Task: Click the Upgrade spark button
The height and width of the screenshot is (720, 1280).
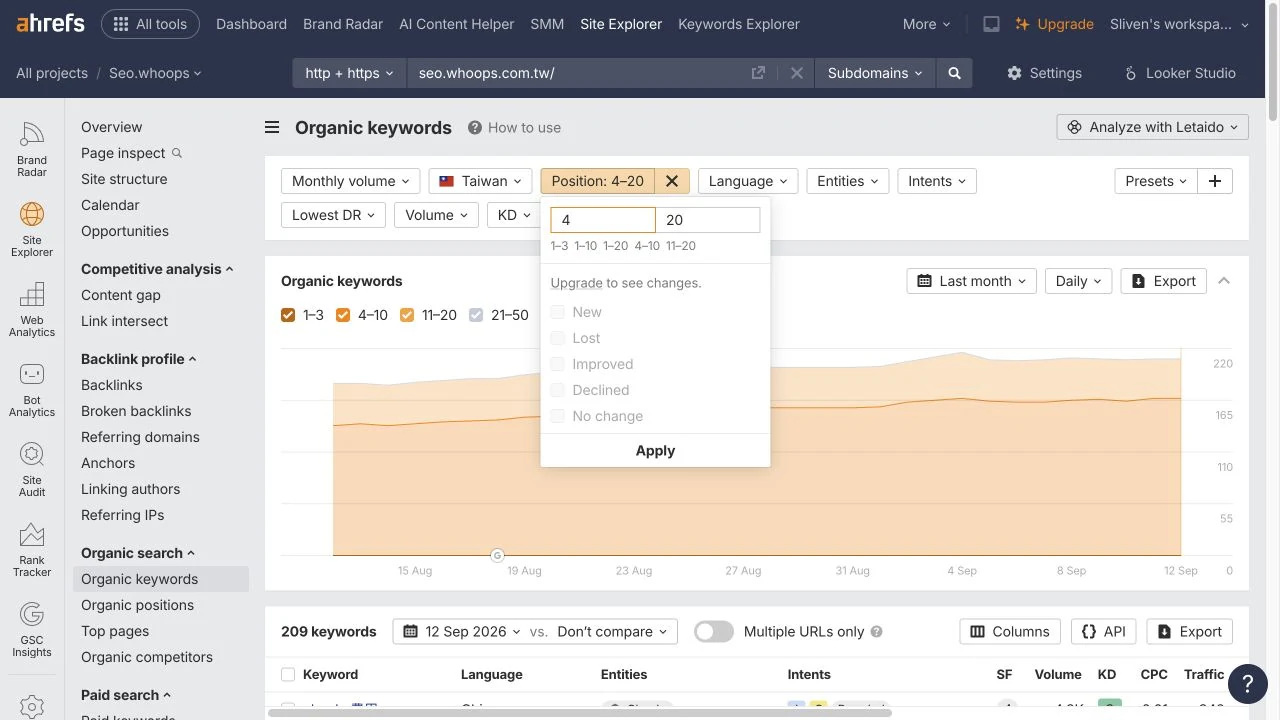Action: tap(1054, 24)
